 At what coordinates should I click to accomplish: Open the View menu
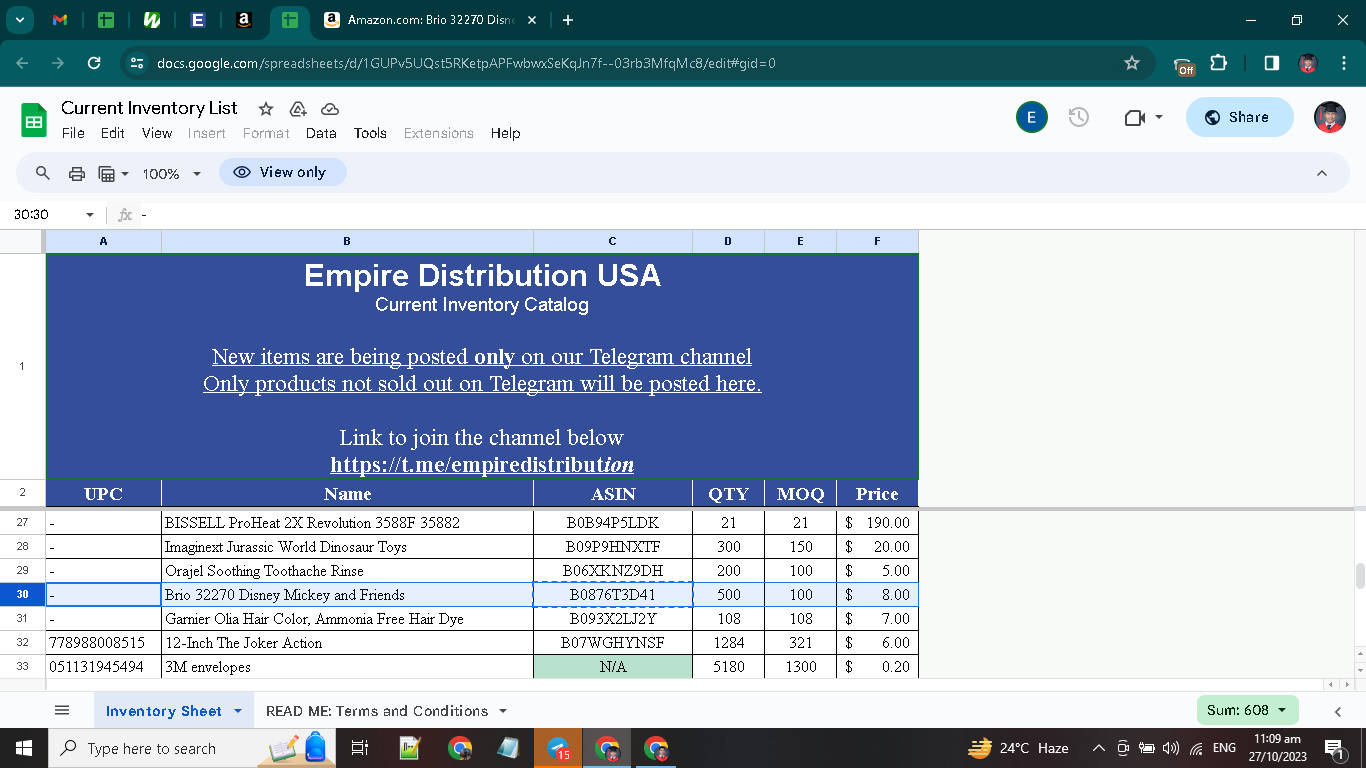157,133
